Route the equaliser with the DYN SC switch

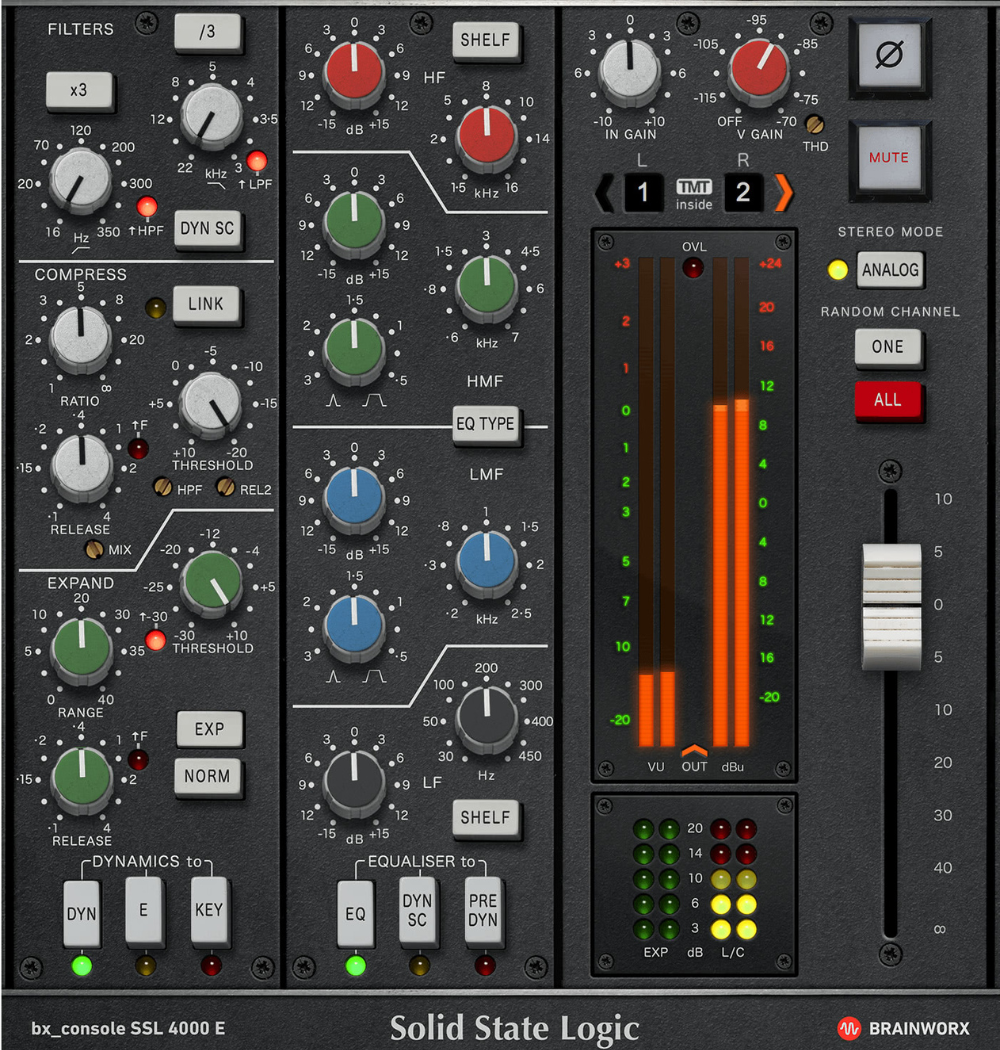418,911
